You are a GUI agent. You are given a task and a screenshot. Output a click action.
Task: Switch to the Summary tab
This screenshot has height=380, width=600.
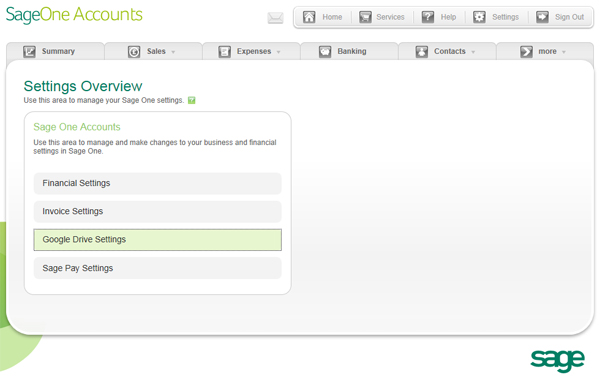(x=58, y=51)
